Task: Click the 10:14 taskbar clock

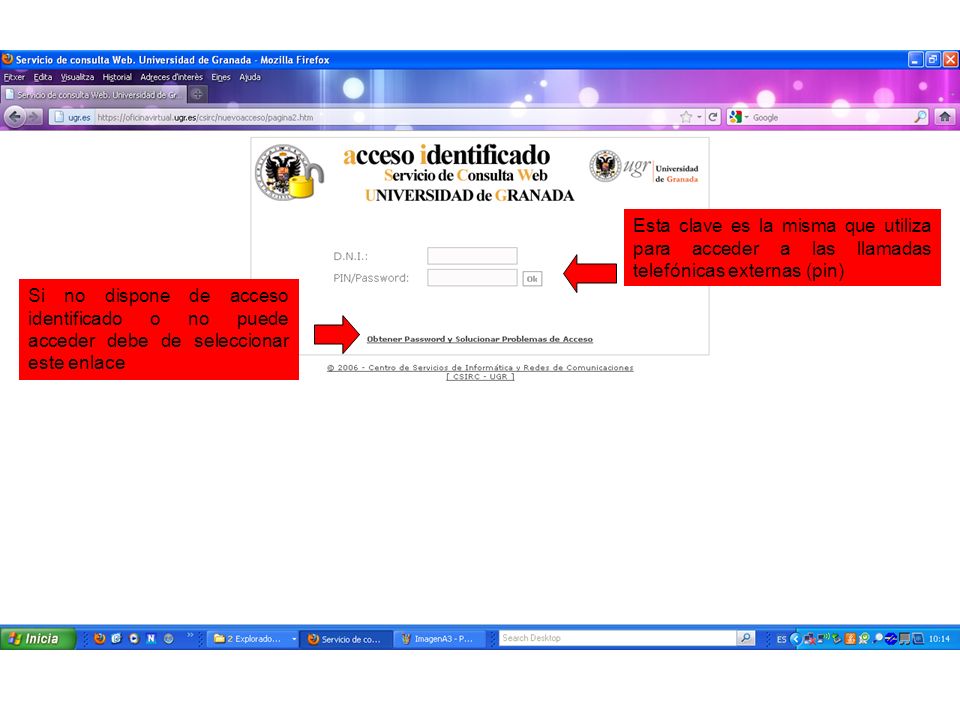Action: [939, 639]
